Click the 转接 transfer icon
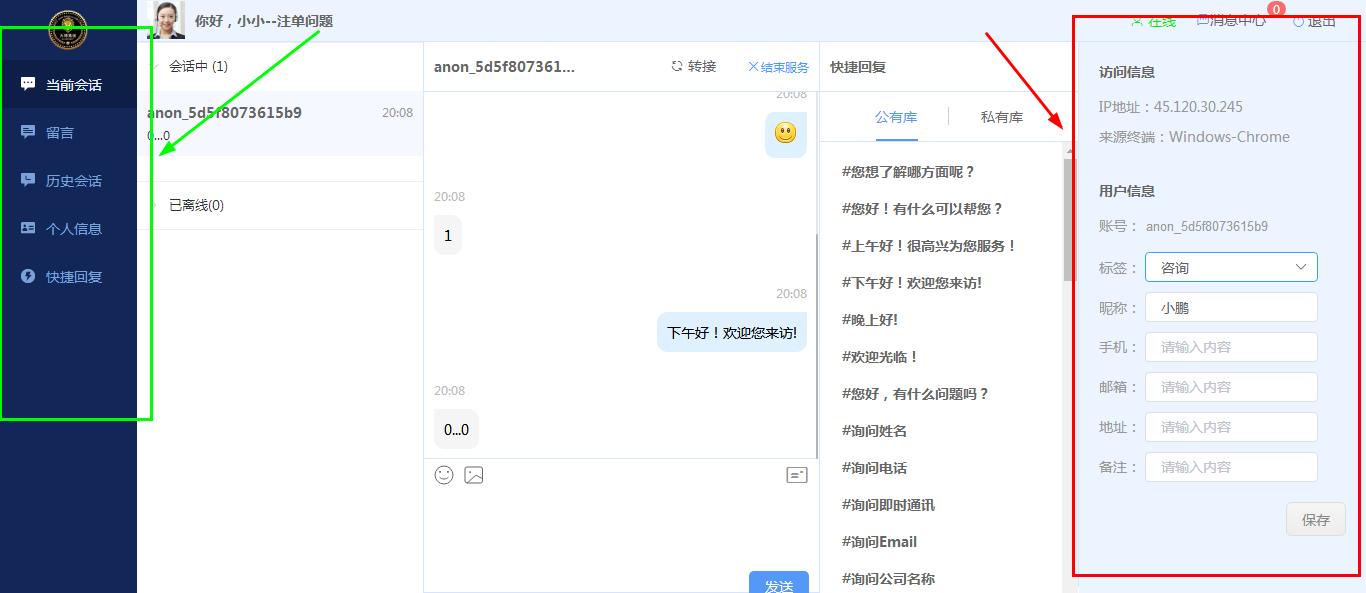Image resolution: width=1366 pixels, height=593 pixels. tap(677, 66)
